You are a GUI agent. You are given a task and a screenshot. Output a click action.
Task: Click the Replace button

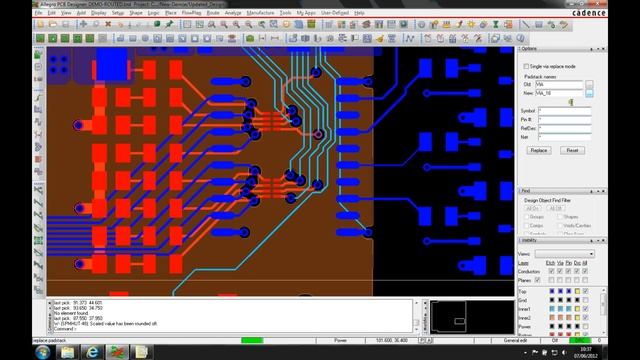(539, 150)
